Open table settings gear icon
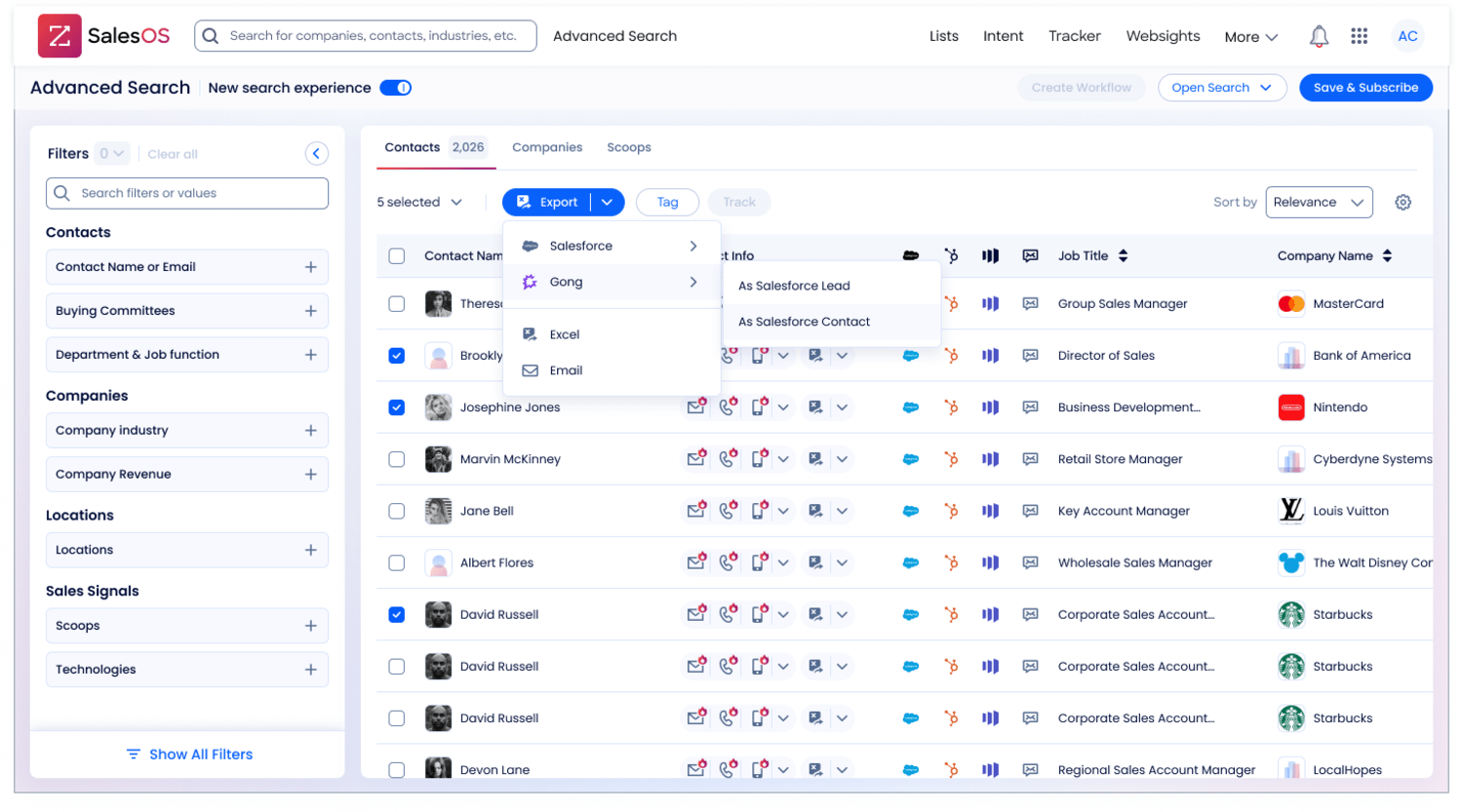This screenshot has width=1463, height=812. [1403, 203]
